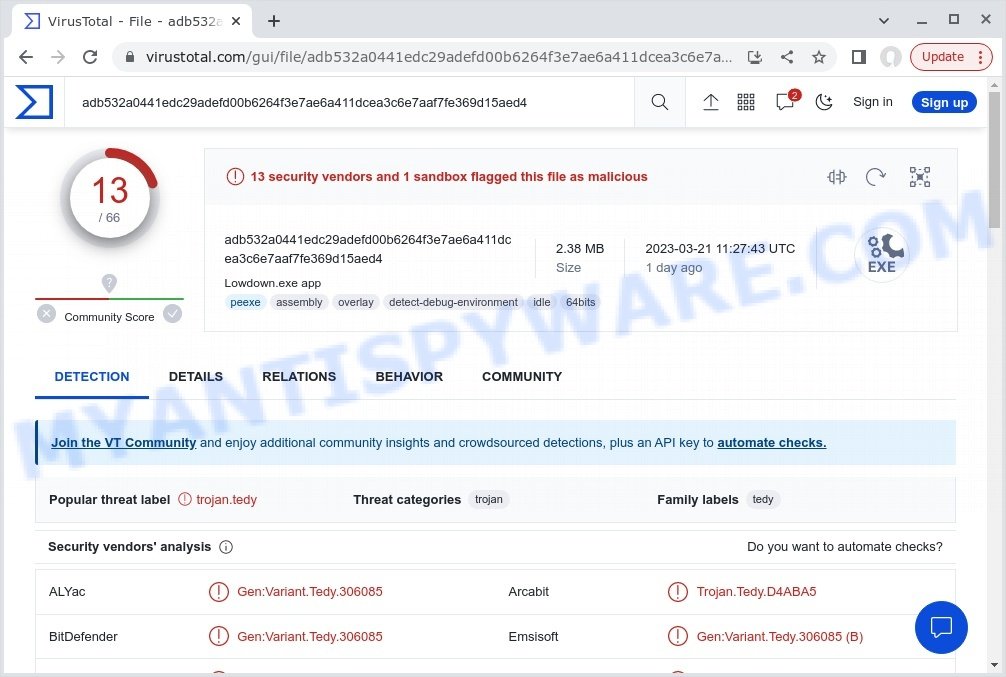1006x677 pixels.
Task: Click the Sign in link
Action: (873, 102)
